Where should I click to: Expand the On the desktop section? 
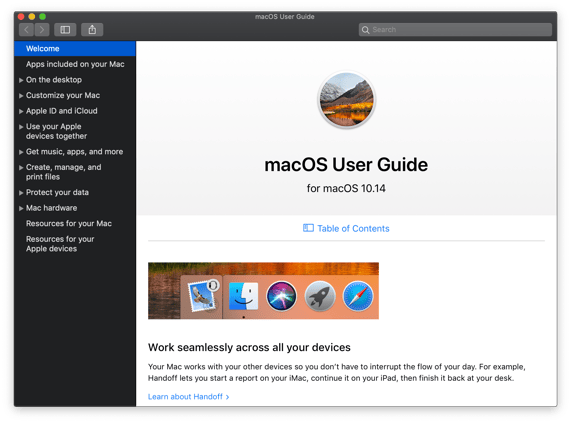click(x=21, y=80)
